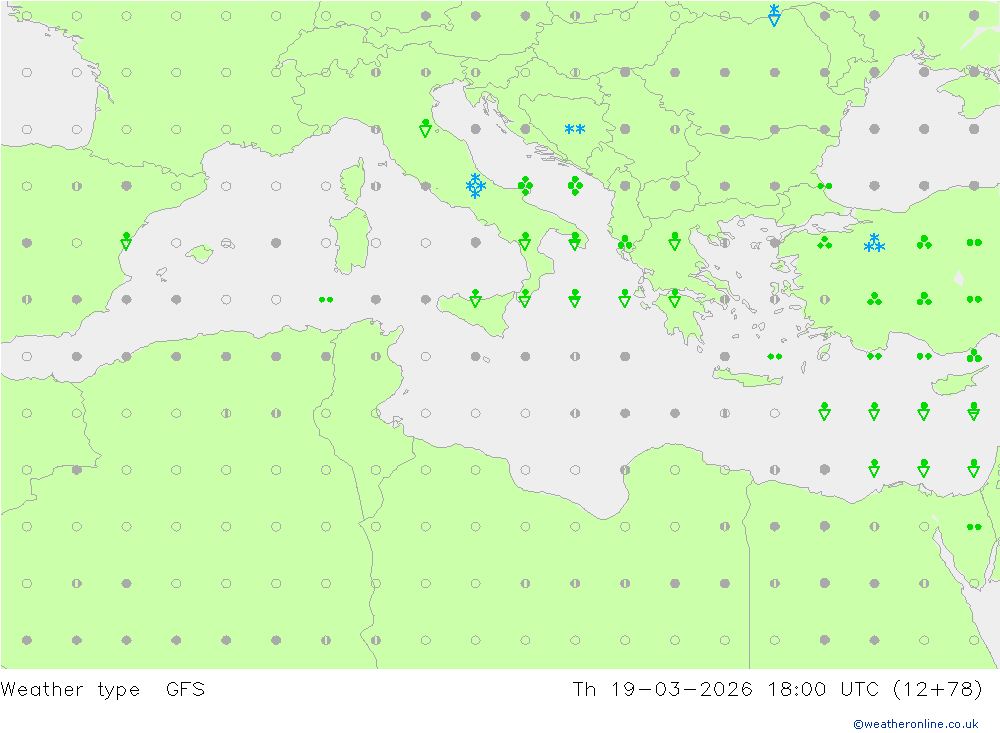
Task: Select the large blue snowflake over central Italy
Action: [x=475, y=186]
